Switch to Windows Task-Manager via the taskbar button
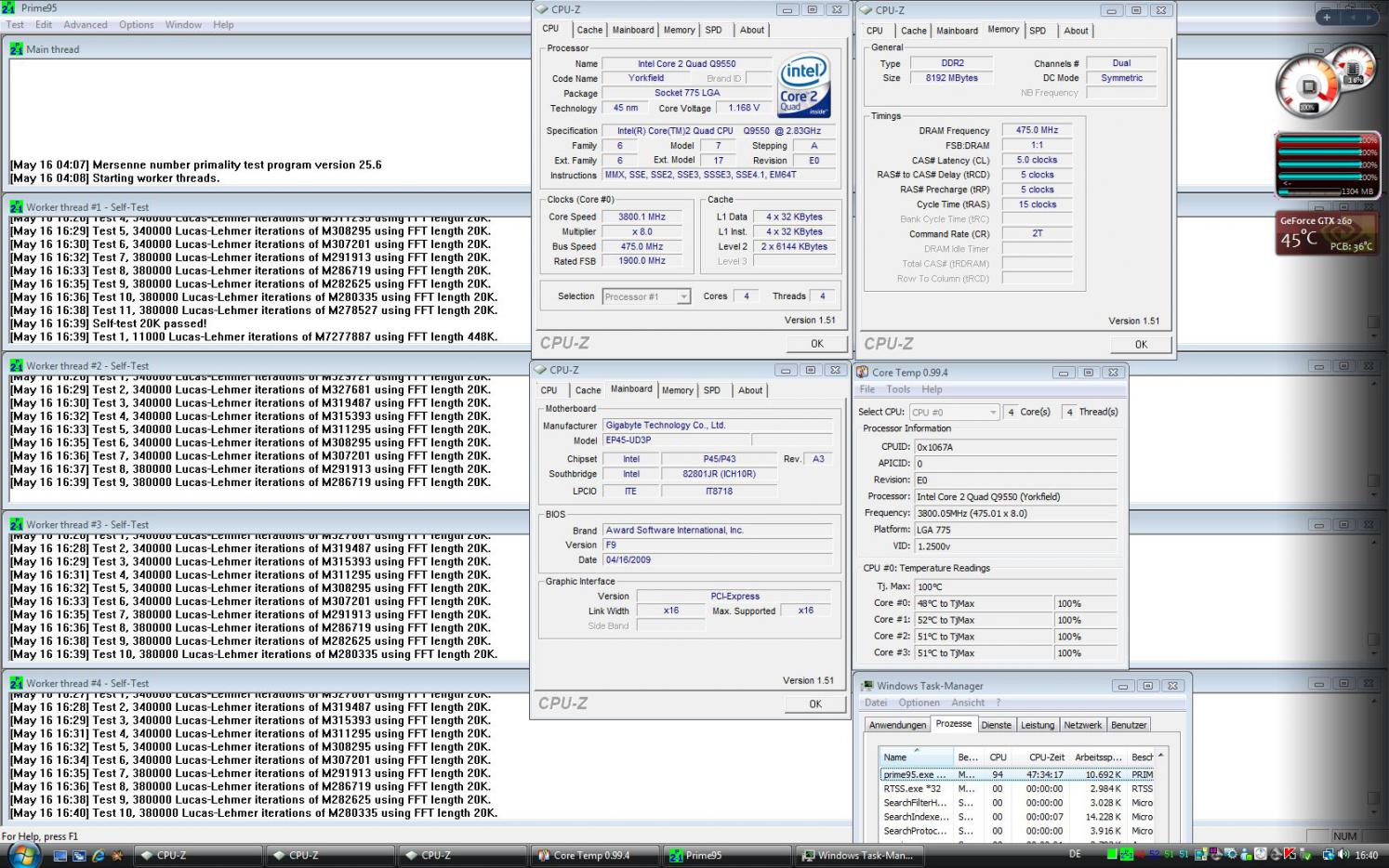The width and height of the screenshot is (1389, 868). [858, 855]
